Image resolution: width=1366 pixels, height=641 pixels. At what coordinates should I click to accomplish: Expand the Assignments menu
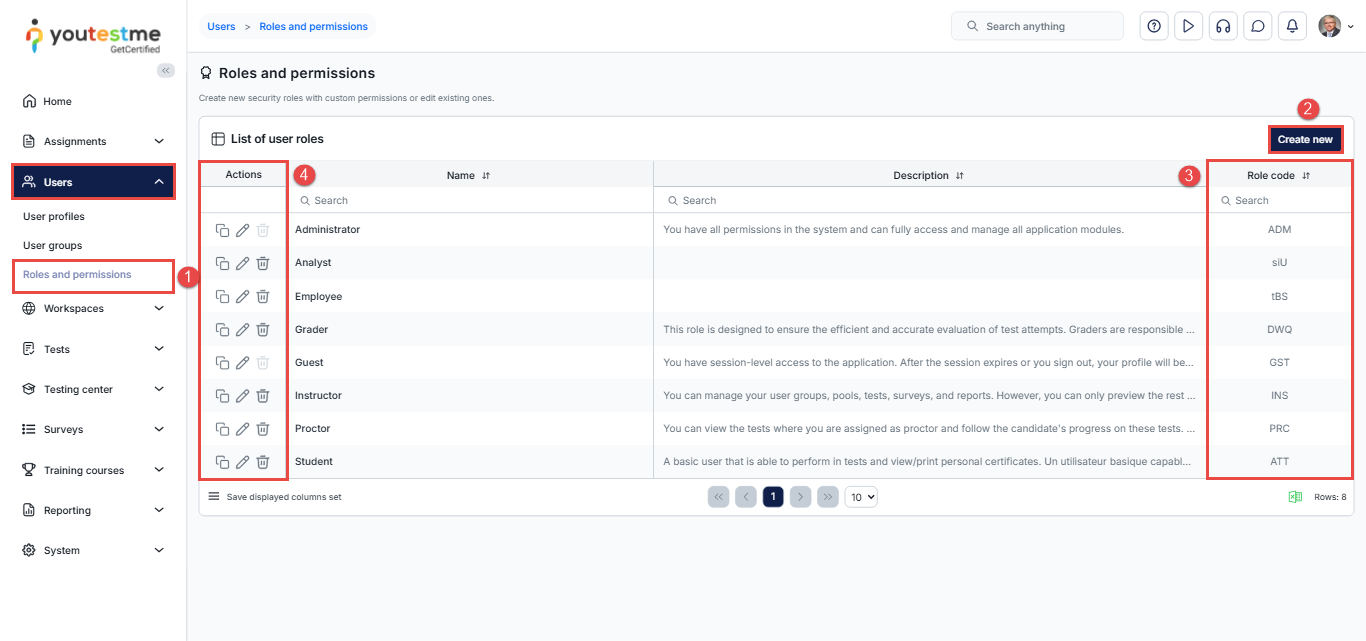(x=93, y=141)
